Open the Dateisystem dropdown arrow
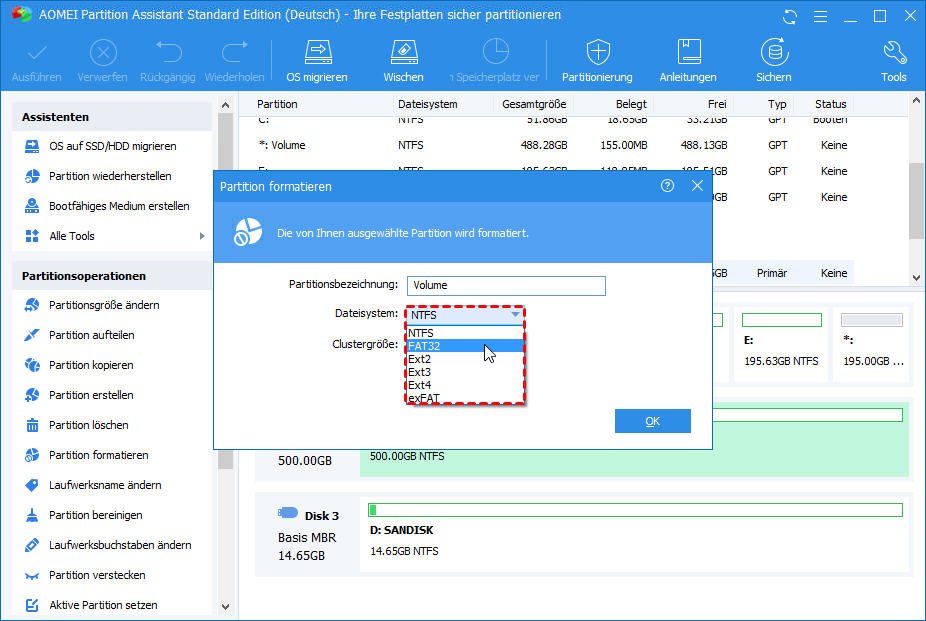The image size is (926, 621). tap(515, 315)
